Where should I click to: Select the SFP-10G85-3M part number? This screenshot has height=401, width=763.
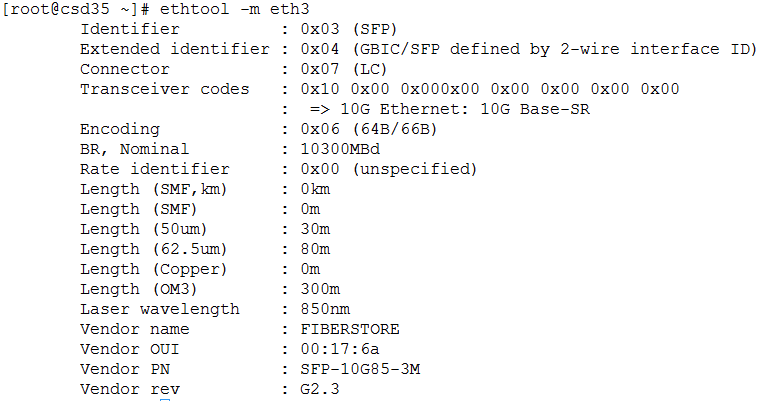point(360,369)
